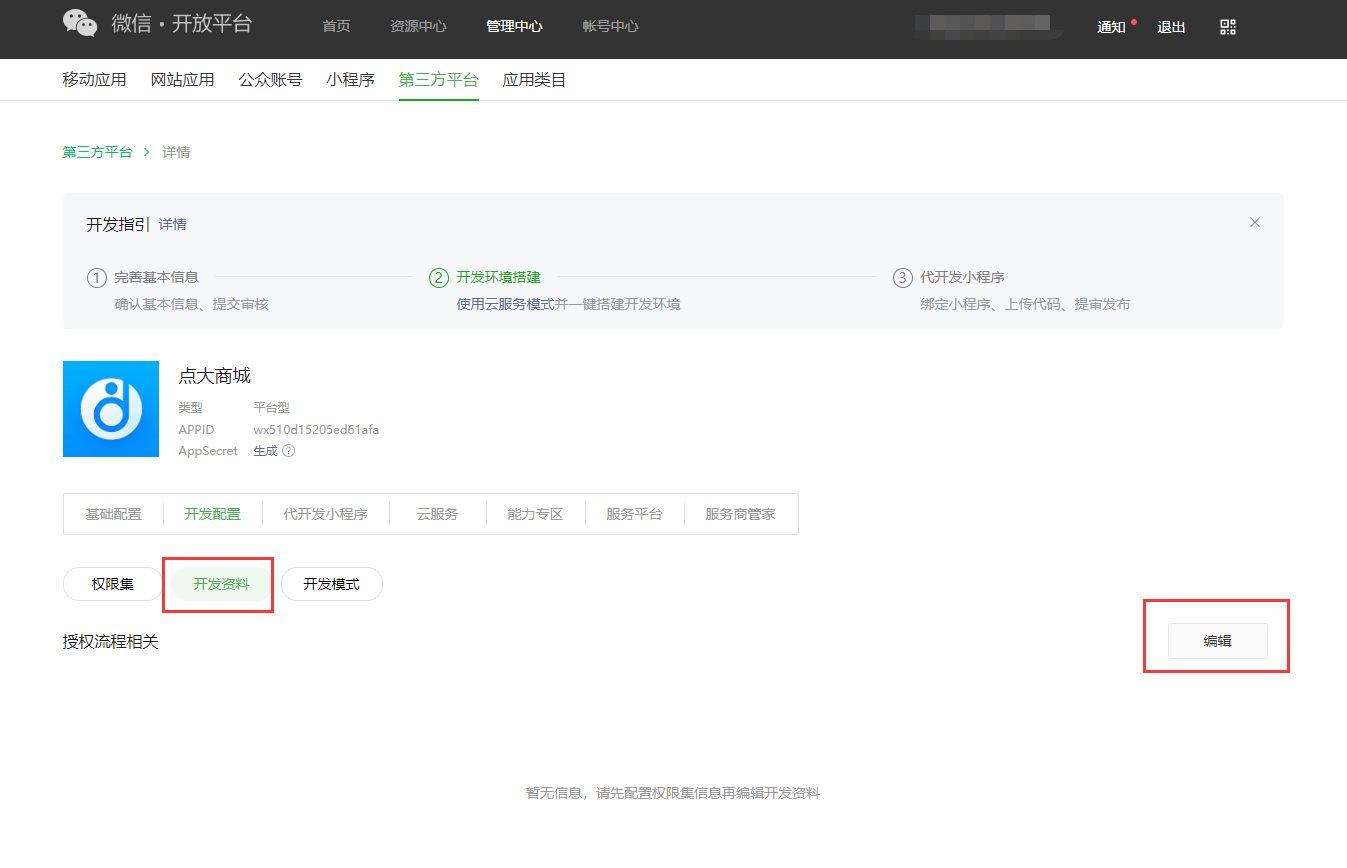The width and height of the screenshot is (1347, 868).
Task: Select the 基础配置 section tab
Action: [x=113, y=514]
